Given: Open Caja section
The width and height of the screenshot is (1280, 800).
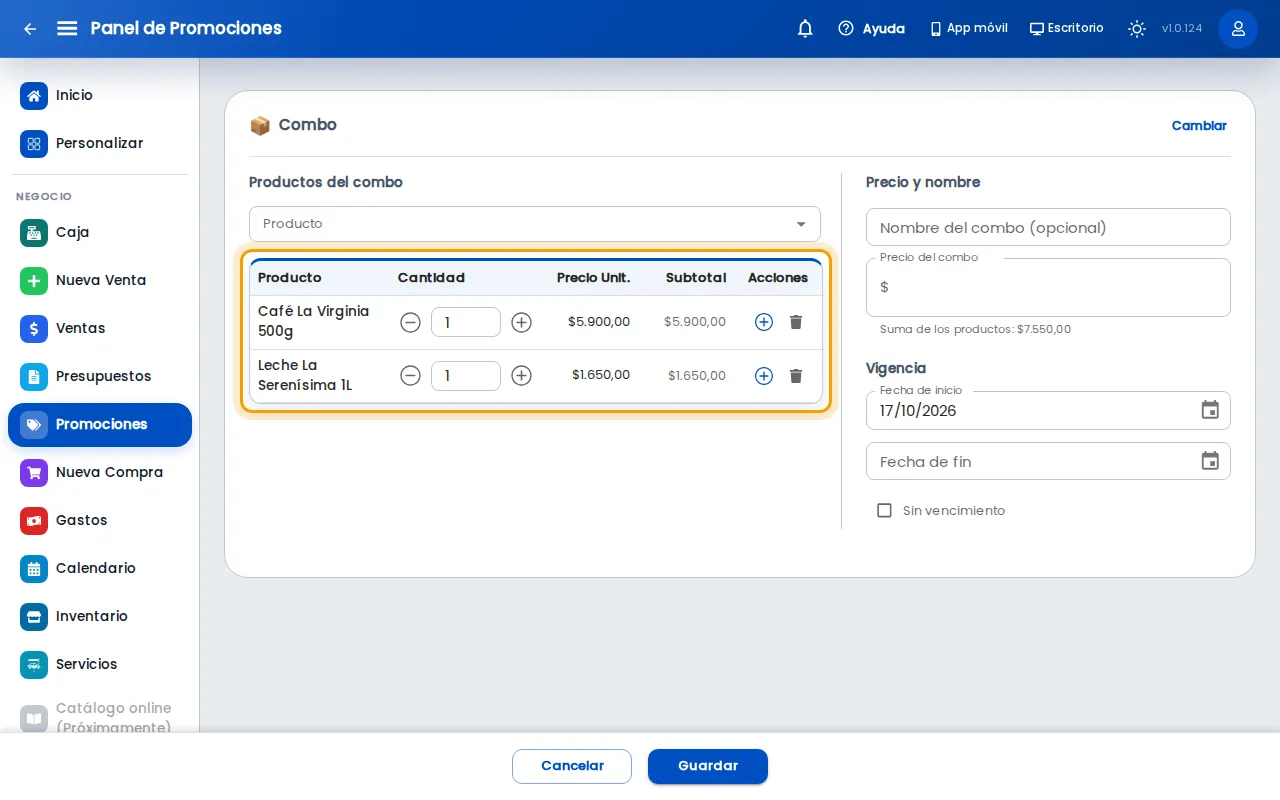Looking at the screenshot, I should [100, 233].
